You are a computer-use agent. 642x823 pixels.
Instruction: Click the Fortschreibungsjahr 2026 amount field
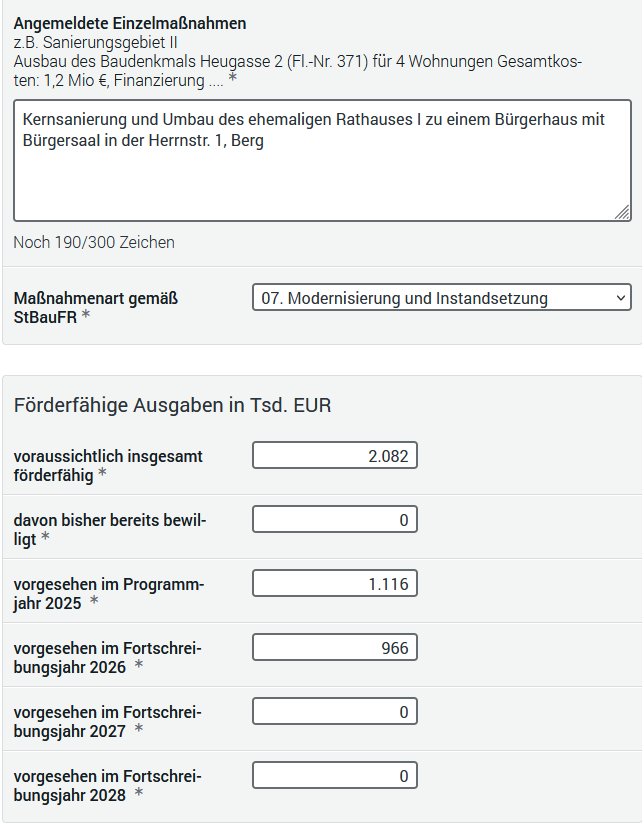click(335, 647)
